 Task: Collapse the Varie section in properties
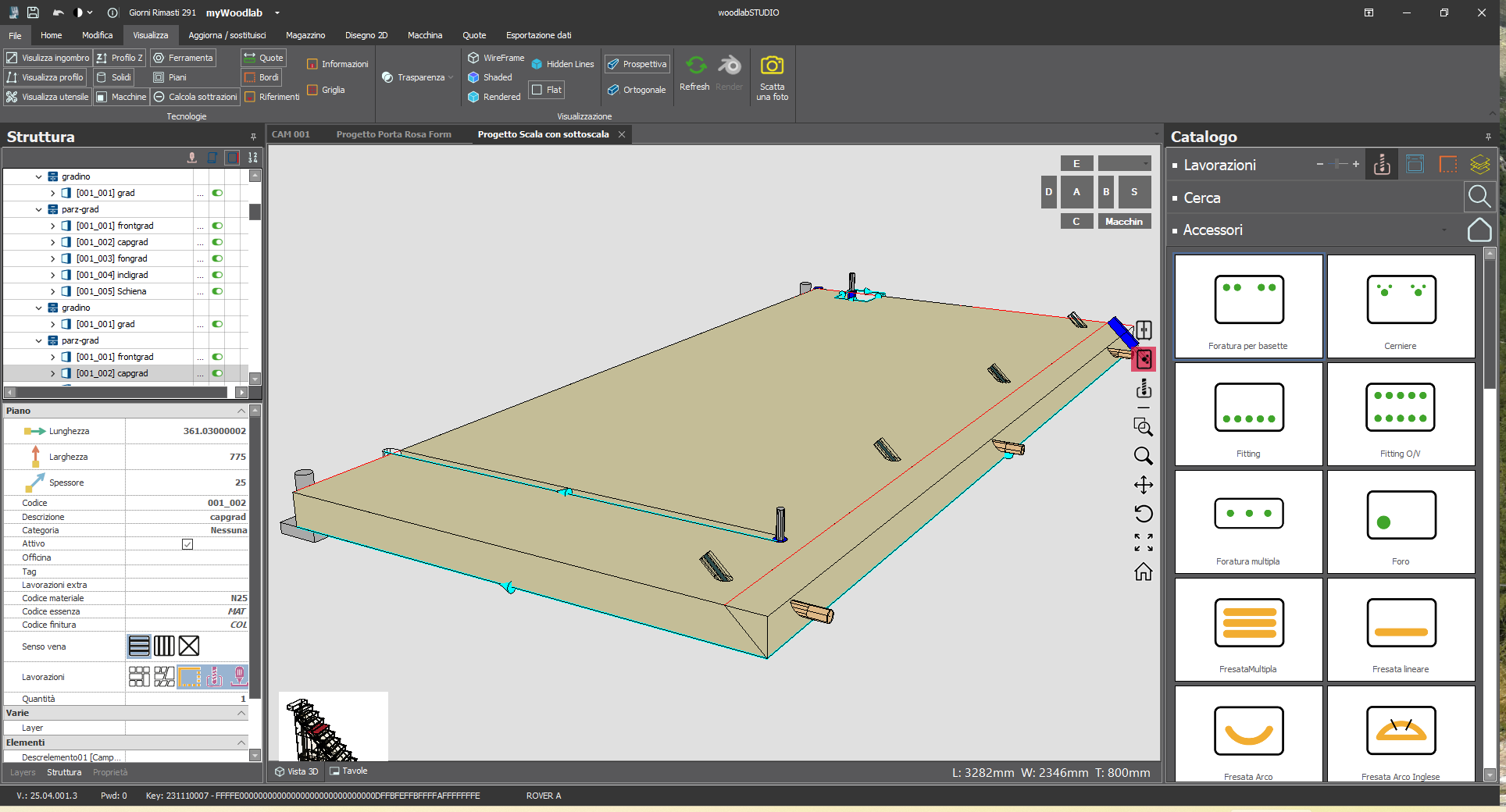point(241,713)
